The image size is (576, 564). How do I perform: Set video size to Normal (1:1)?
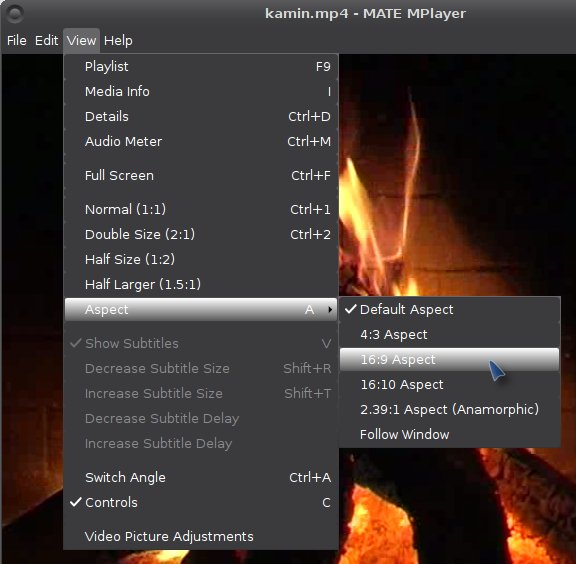point(201,209)
